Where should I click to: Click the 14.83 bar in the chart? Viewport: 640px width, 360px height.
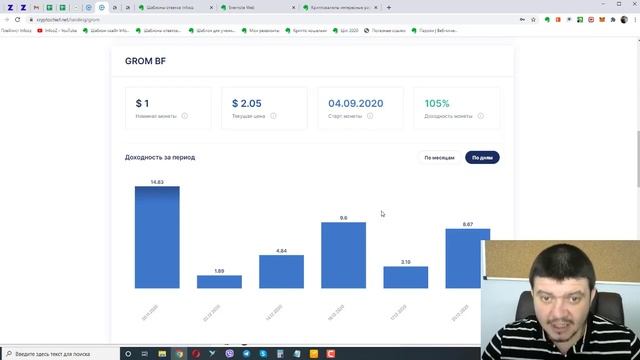pos(157,237)
